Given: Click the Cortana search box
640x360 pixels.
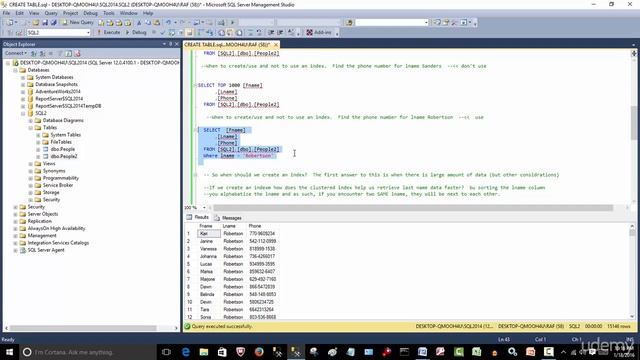Looking at the screenshot, I should point(88,352).
